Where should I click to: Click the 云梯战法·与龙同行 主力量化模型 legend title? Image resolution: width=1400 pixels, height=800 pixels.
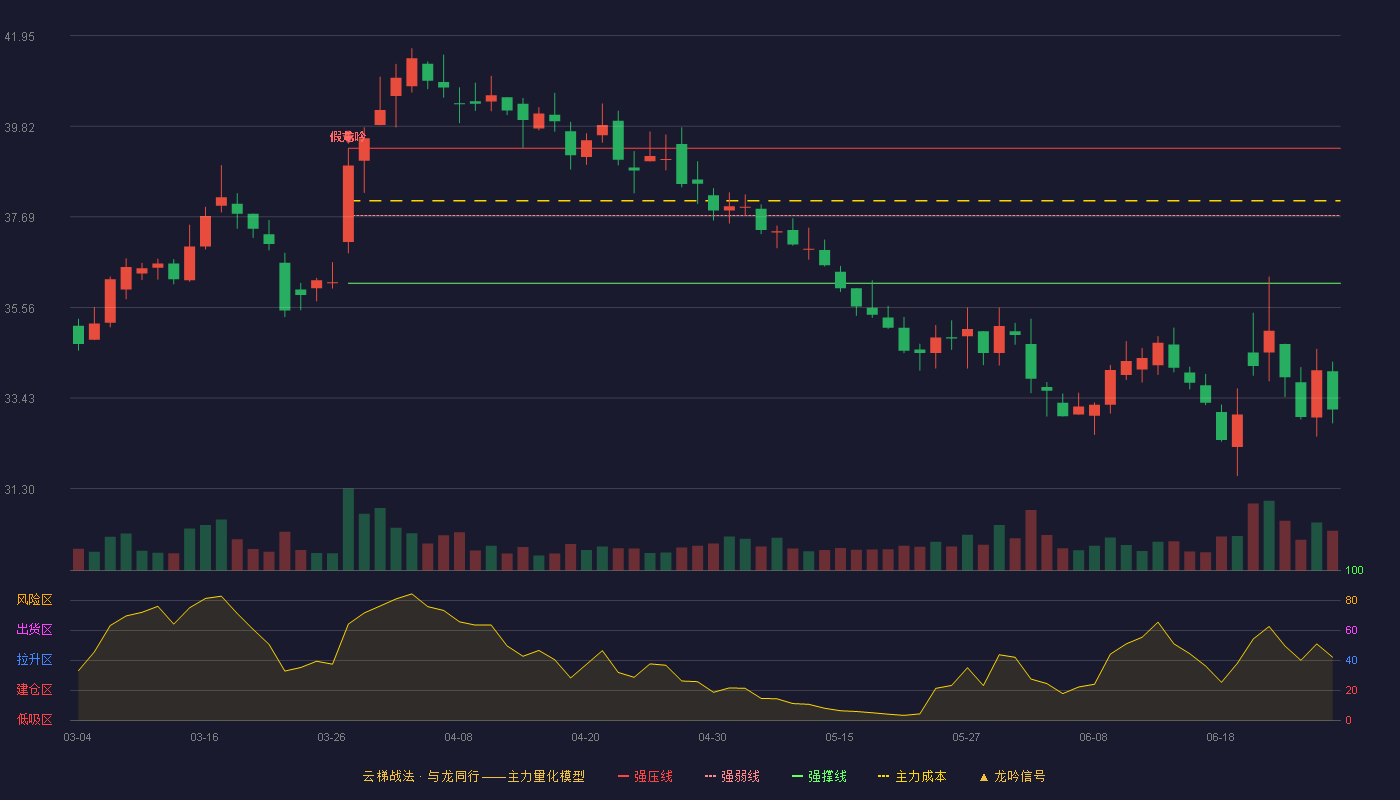pyautogui.click(x=473, y=776)
